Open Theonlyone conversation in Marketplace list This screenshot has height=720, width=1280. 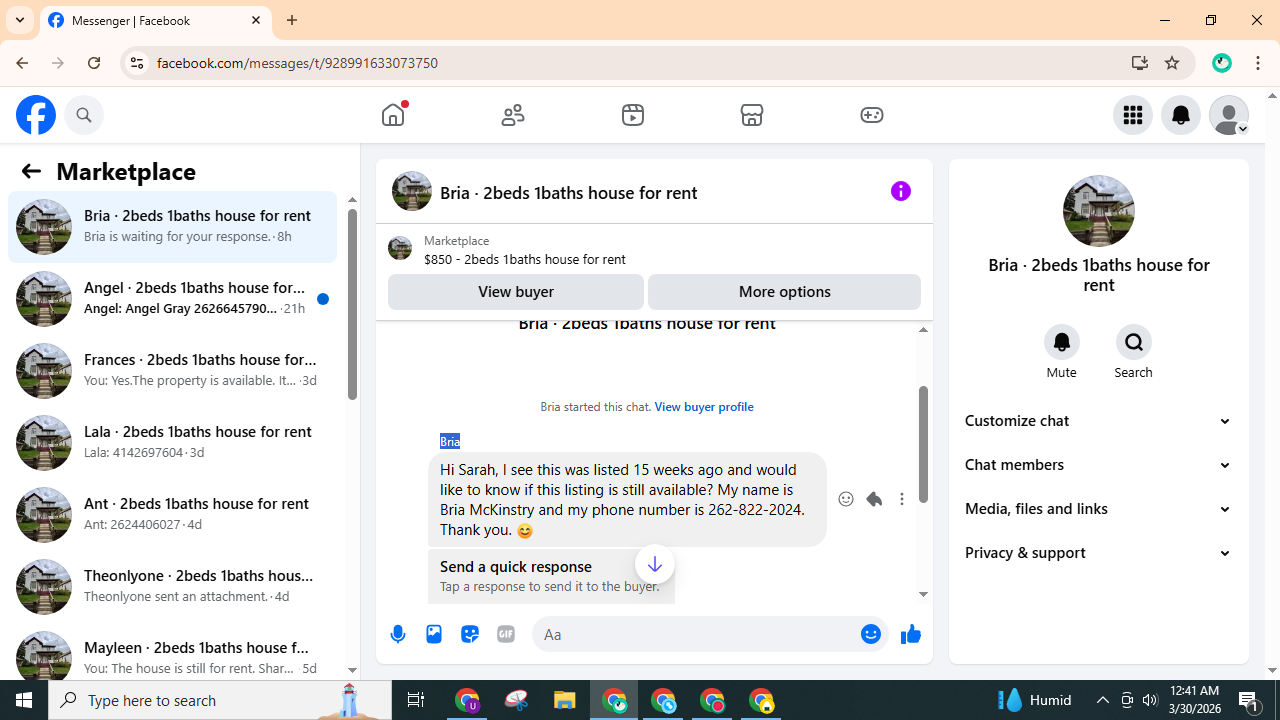[172, 586]
